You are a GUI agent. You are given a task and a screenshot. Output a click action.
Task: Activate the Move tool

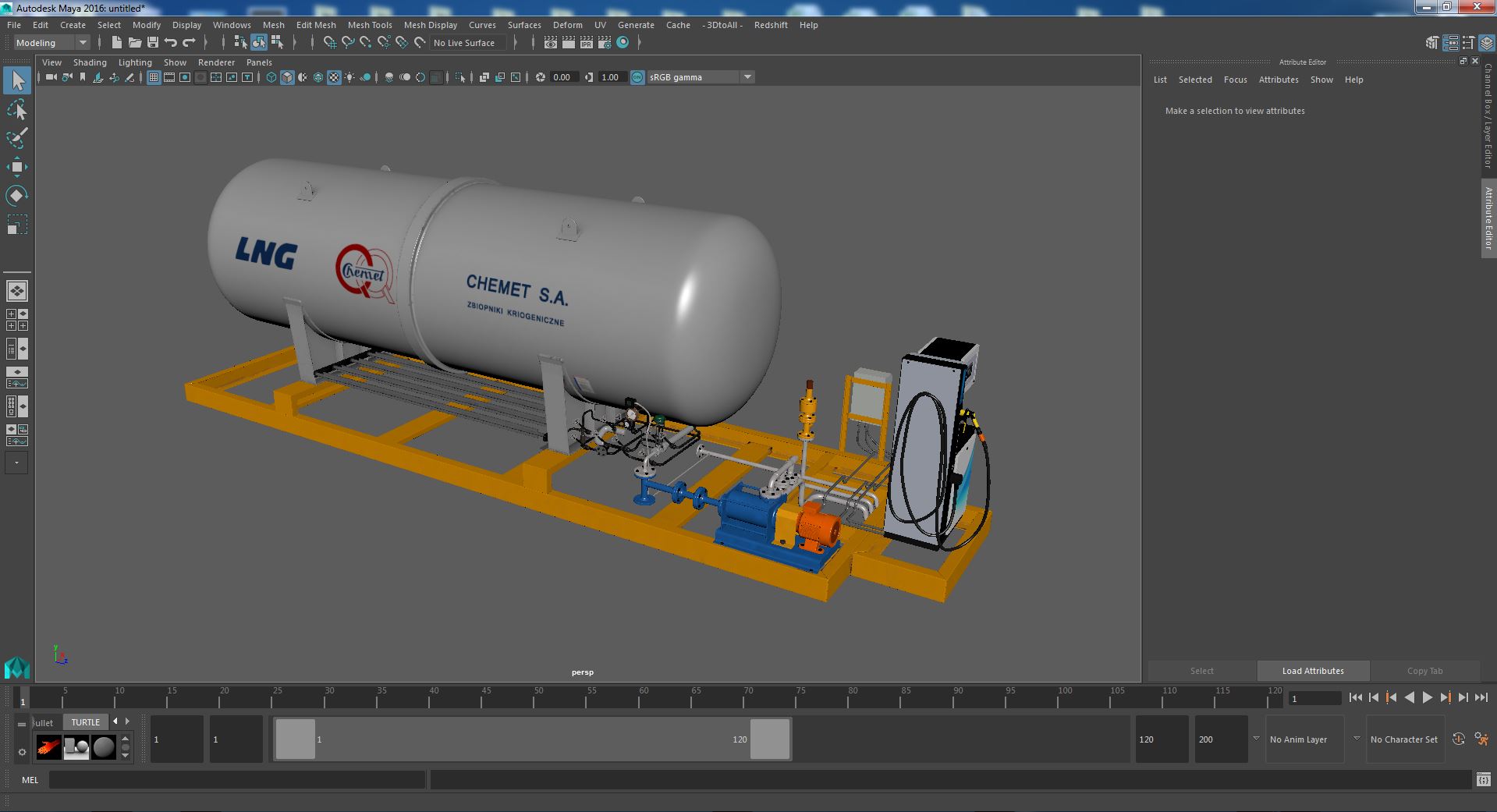tap(17, 167)
